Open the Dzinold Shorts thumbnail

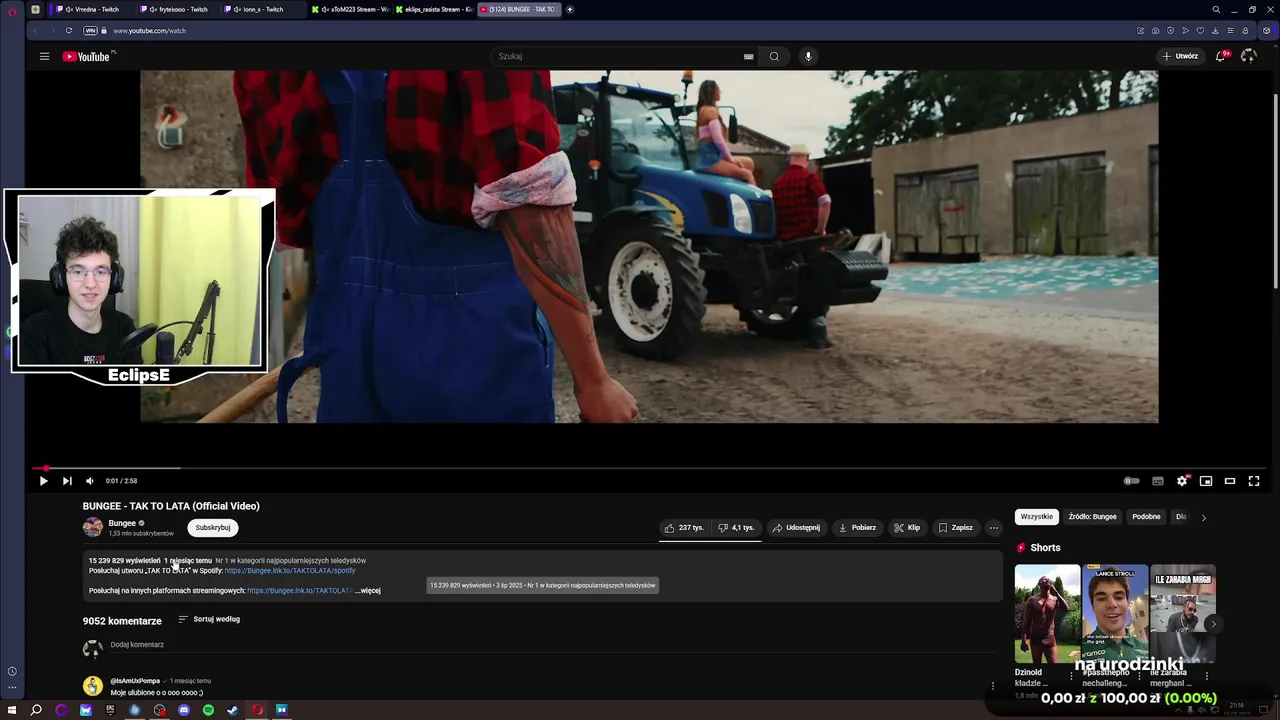1047,614
